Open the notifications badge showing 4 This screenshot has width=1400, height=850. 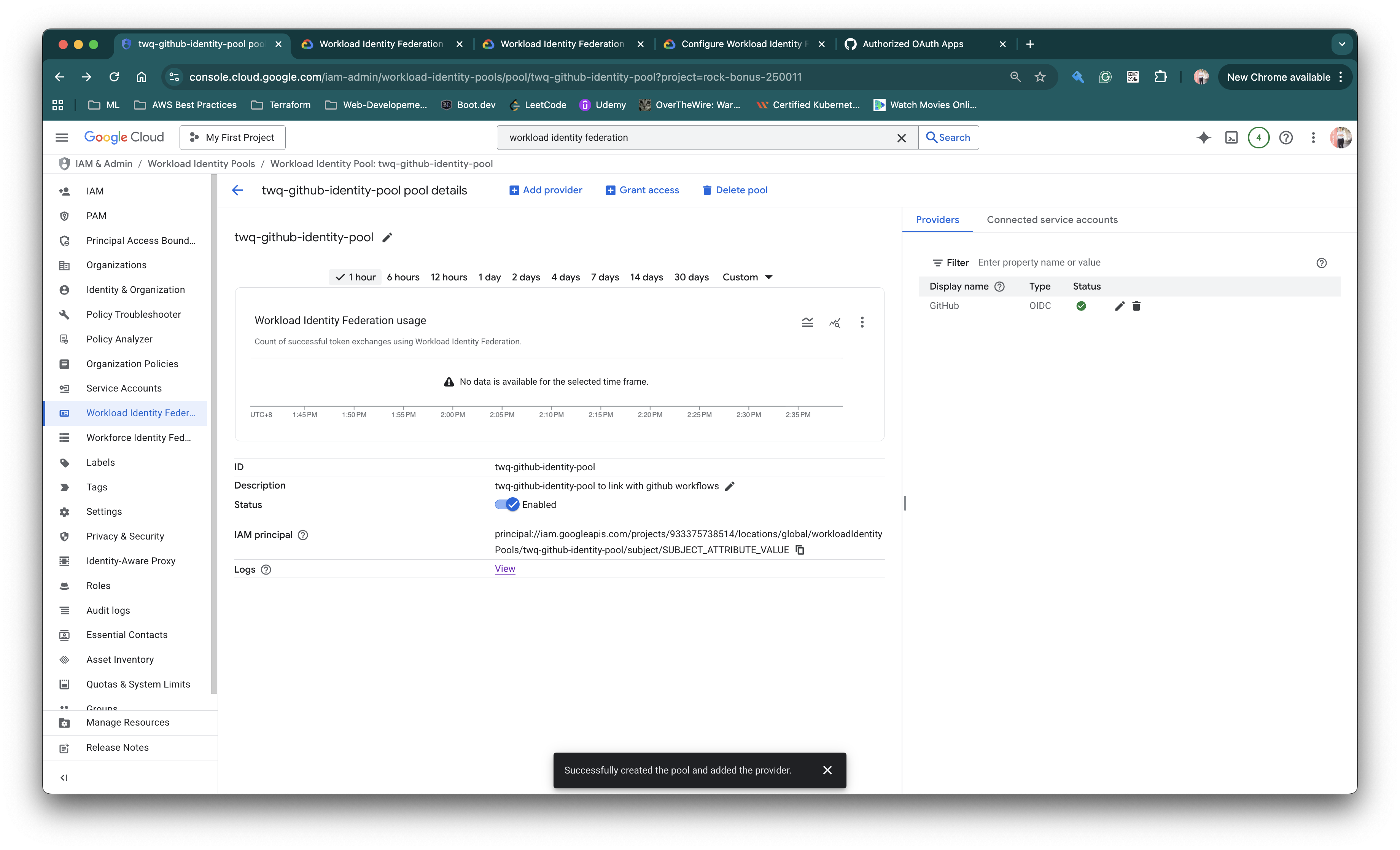point(1258,137)
